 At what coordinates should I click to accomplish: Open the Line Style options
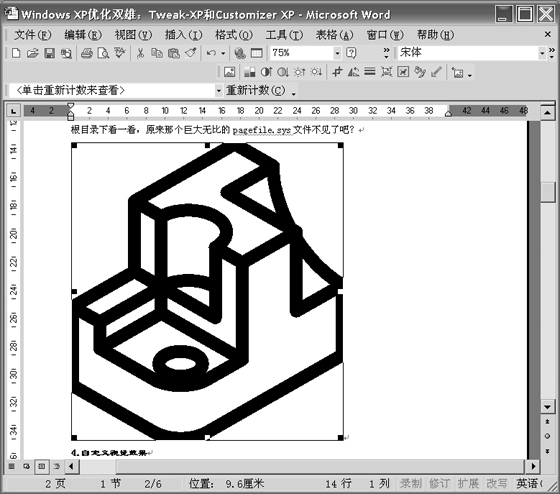370,72
